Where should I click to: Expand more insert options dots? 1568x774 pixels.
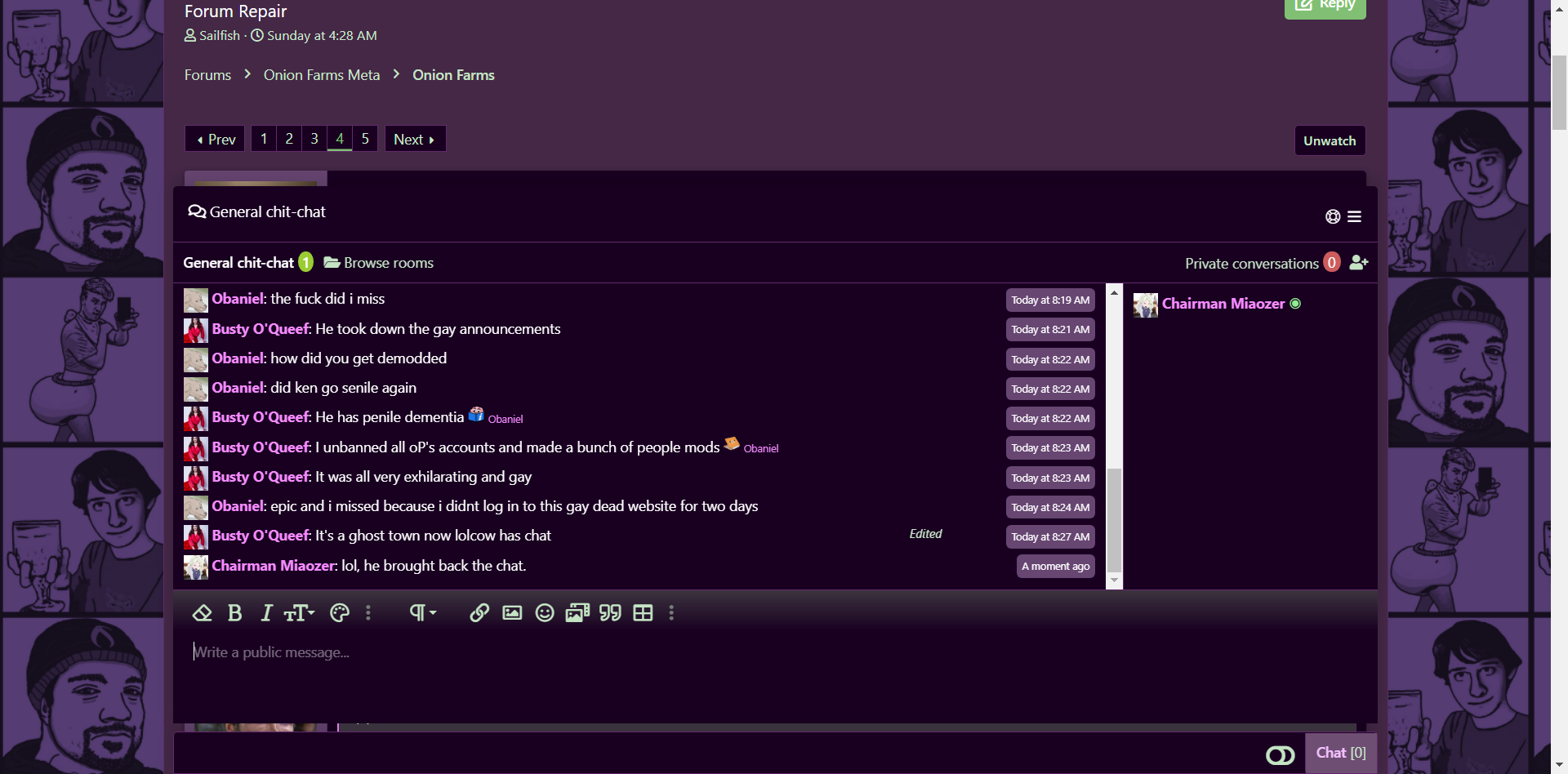click(671, 612)
